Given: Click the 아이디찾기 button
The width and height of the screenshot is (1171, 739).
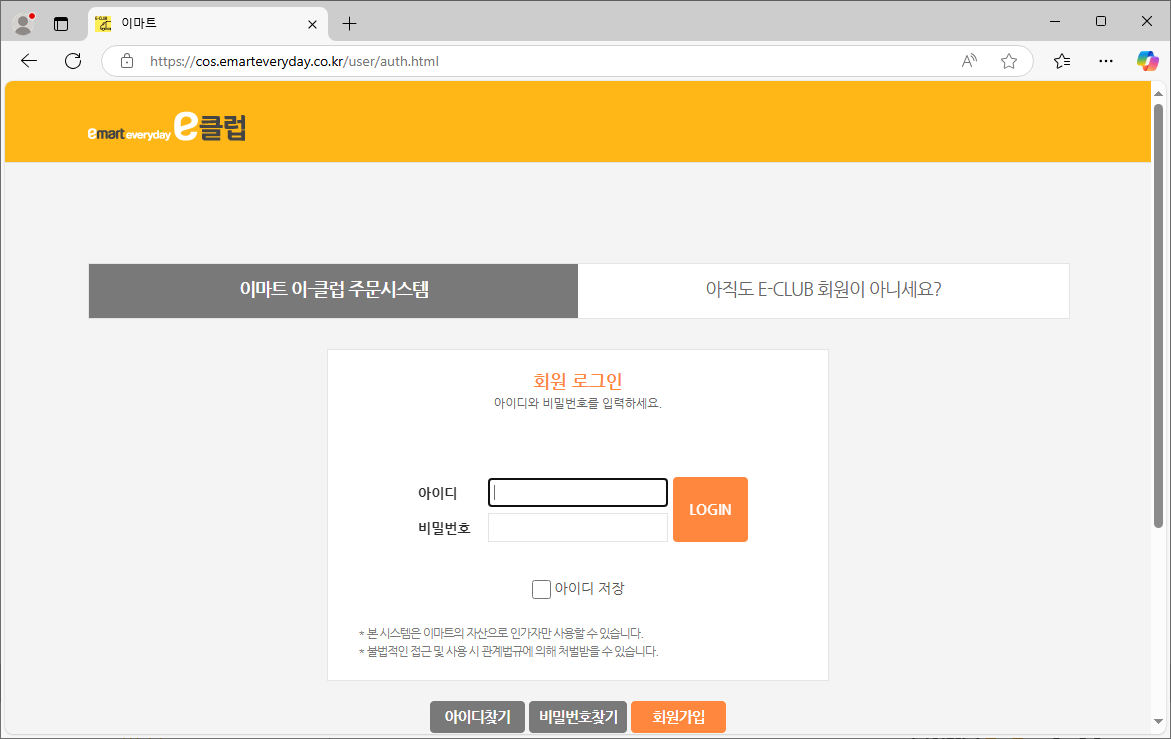Looking at the screenshot, I should tap(477, 717).
